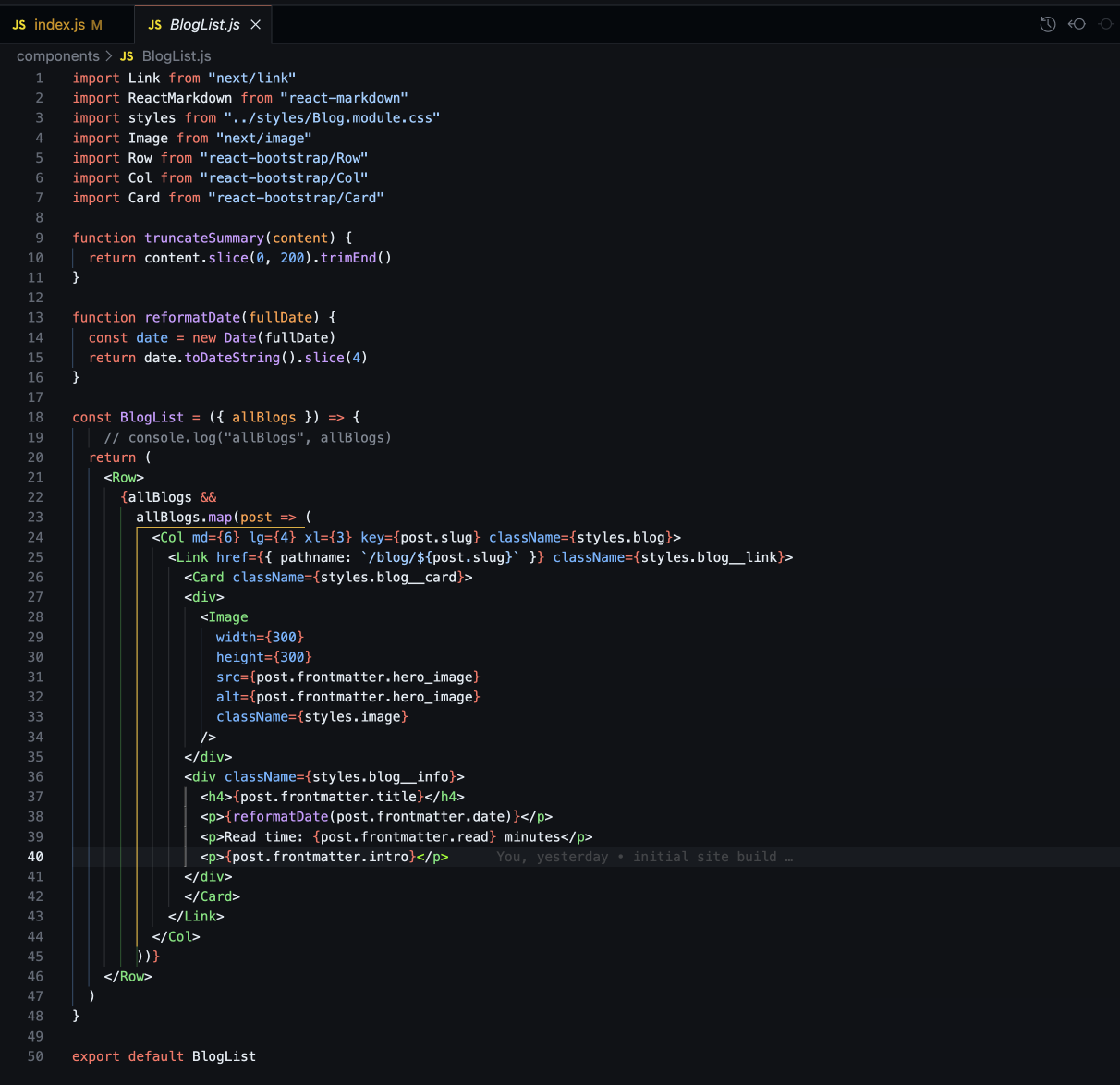This screenshot has width=1120, height=1085.
Task: Click the styles.blog__link class reference
Action: tap(712, 557)
